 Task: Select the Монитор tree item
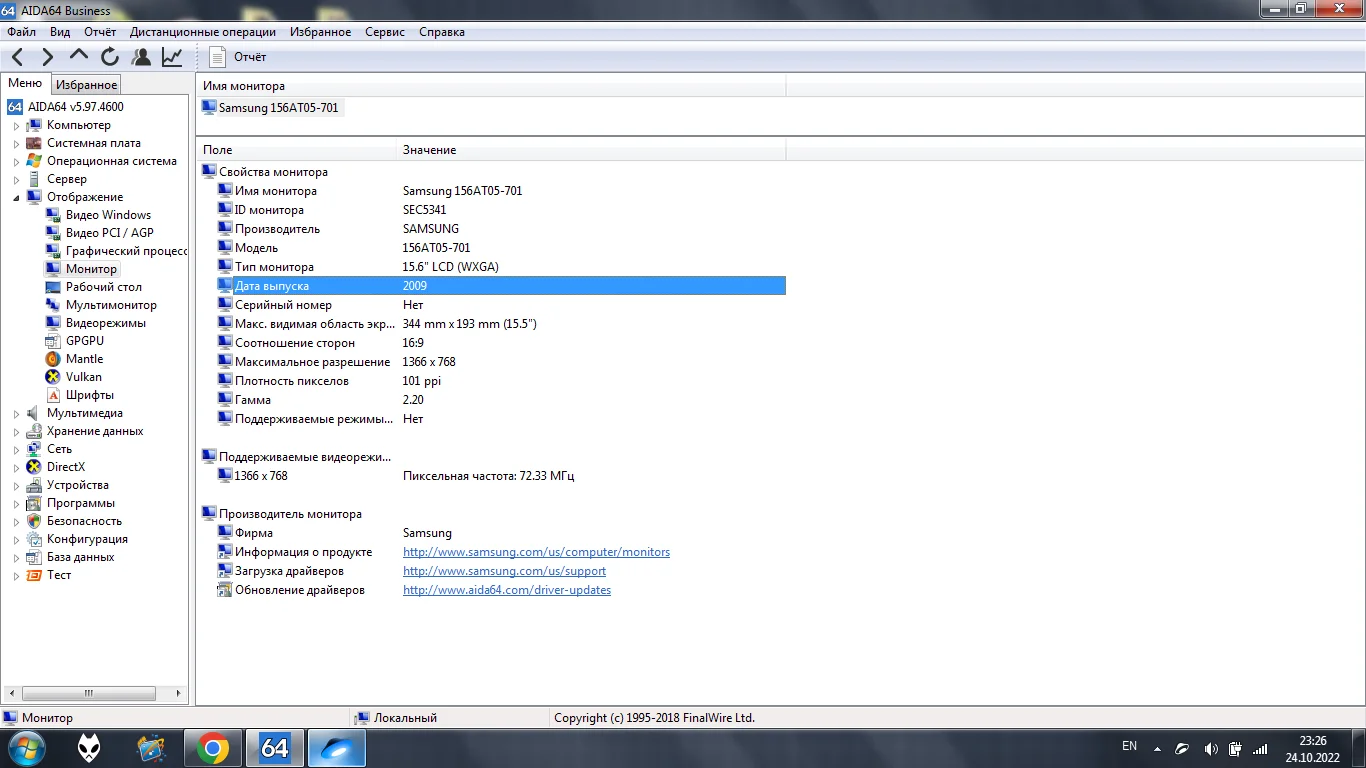pyautogui.click(x=91, y=269)
